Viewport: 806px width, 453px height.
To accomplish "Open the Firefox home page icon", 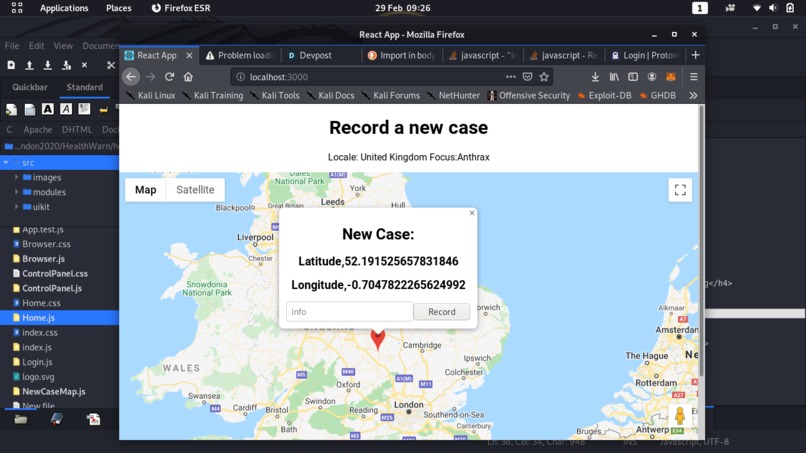I will (188, 77).
